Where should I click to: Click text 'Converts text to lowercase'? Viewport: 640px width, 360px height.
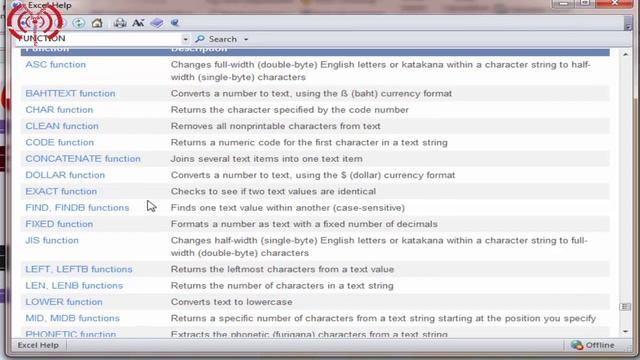coord(231,302)
